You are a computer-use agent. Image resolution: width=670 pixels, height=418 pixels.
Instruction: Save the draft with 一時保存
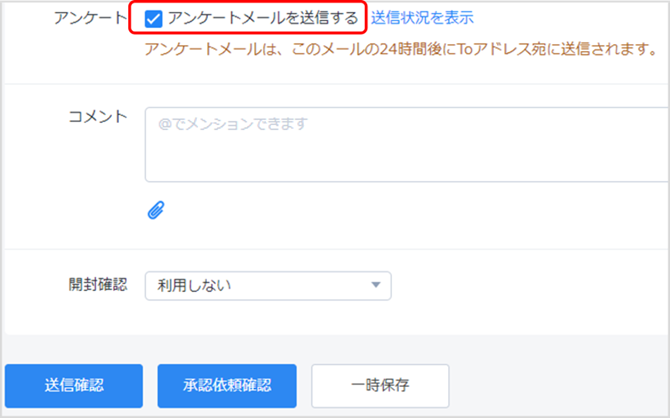pyautogui.click(x=380, y=385)
